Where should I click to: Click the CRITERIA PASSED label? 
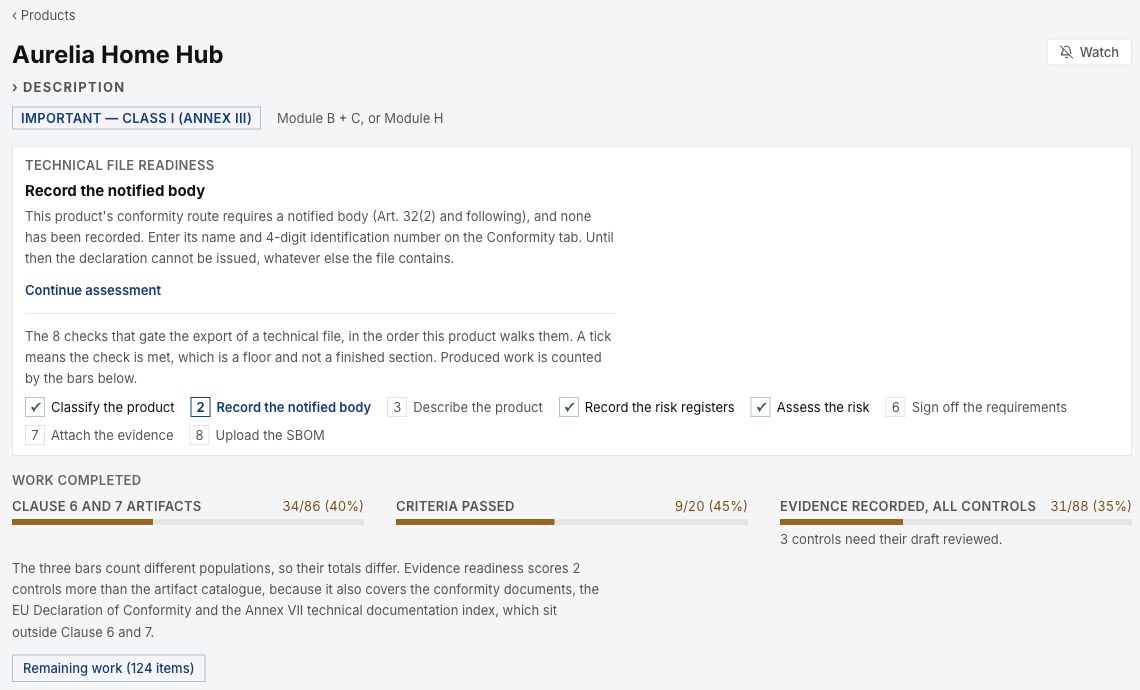tap(455, 506)
